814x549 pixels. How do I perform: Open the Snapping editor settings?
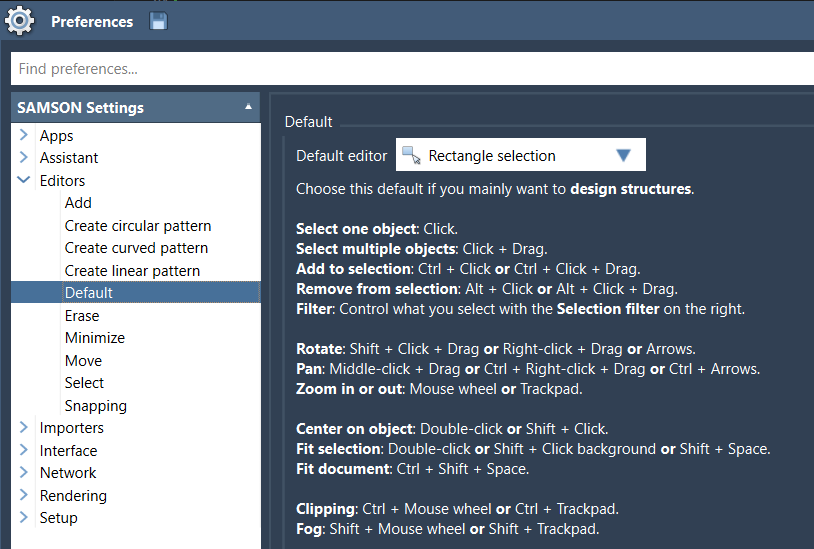(96, 406)
